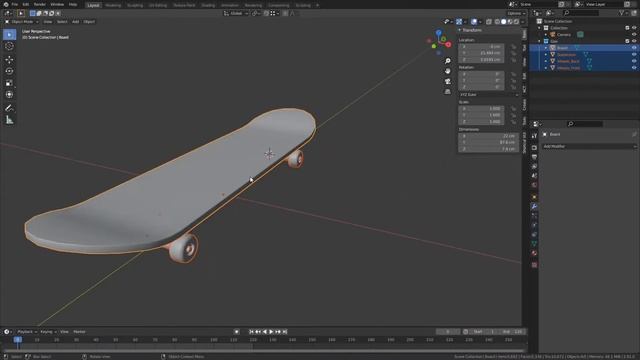The width and height of the screenshot is (640, 360).
Task: Hide the Wheels_Back object with eye icon
Action: [634, 61]
